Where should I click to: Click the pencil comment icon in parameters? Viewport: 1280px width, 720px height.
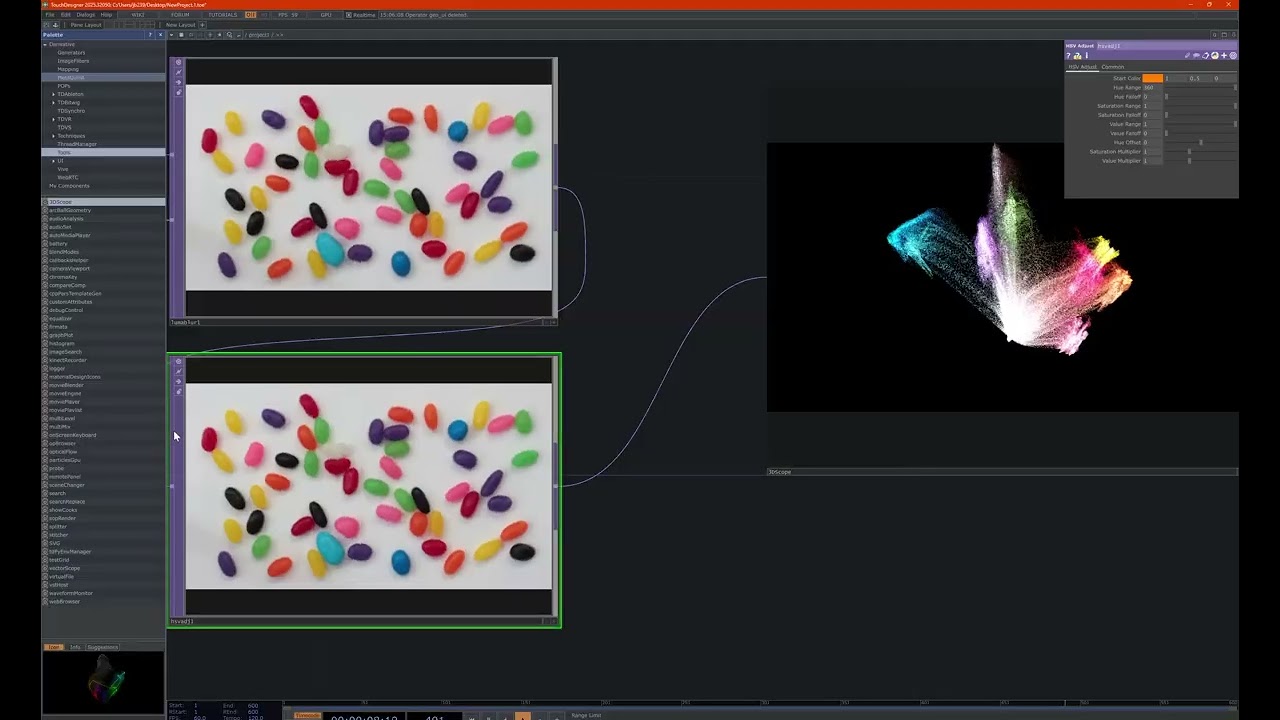click(x=1187, y=56)
